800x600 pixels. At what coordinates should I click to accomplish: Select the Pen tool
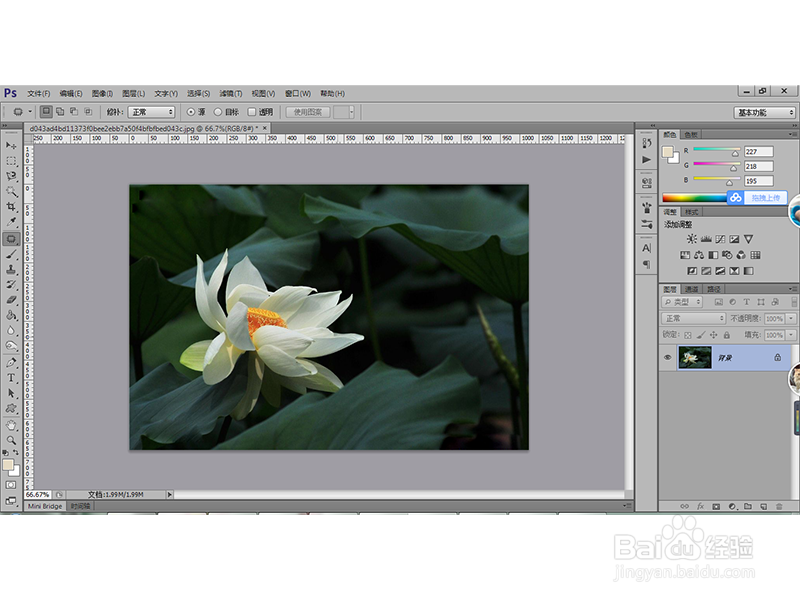pyautogui.click(x=11, y=362)
